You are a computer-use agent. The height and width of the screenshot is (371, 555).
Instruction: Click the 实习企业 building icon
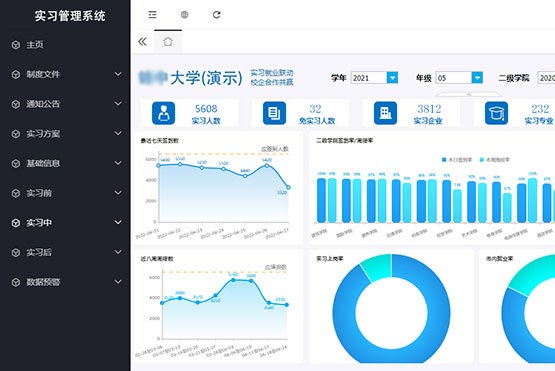(x=385, y=113)
